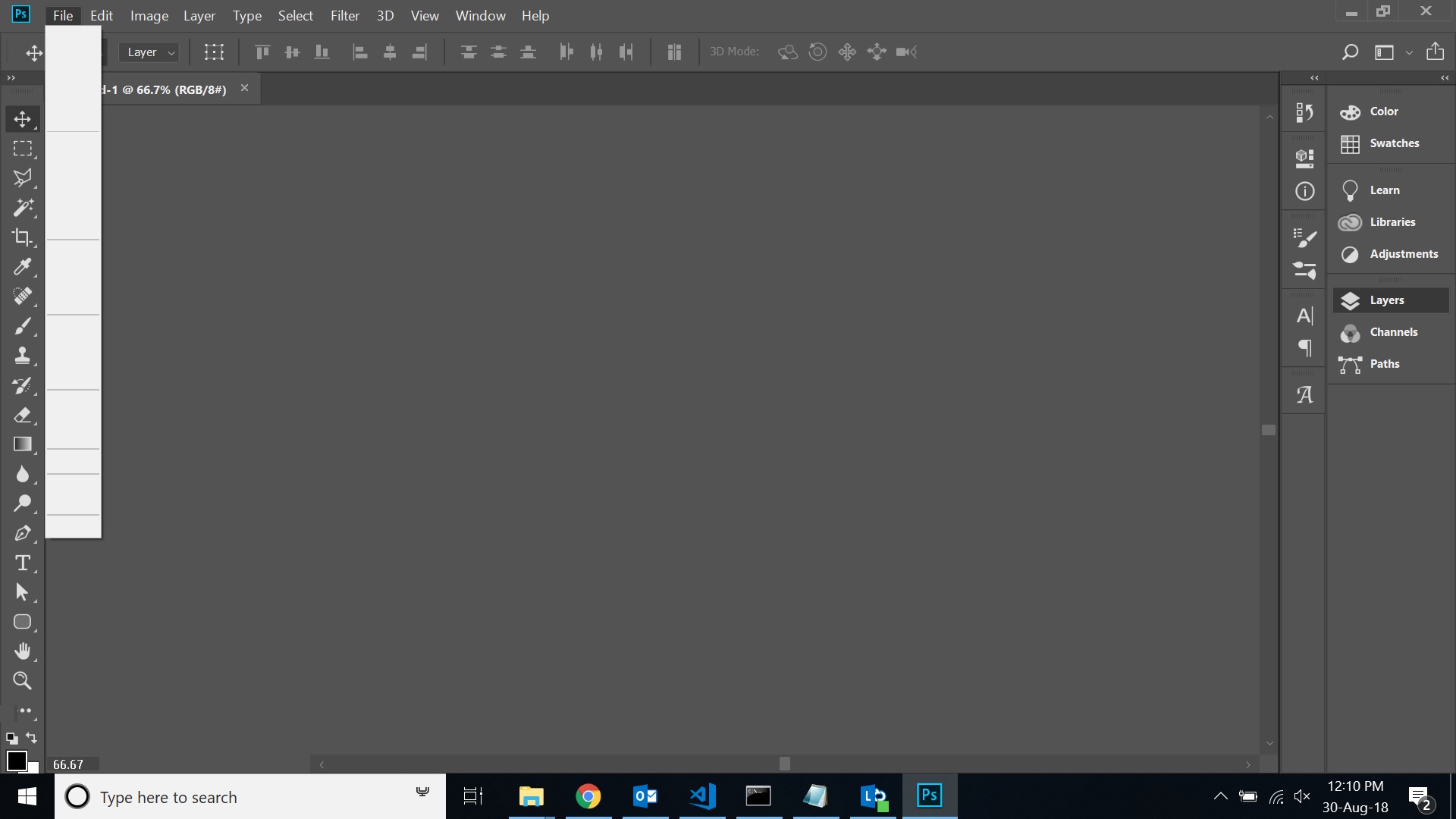Image resolution: width=1456 pixels, height=819 pixels.
Task: Toggle the Libraries panel
Action: (x=1391, y=221)
